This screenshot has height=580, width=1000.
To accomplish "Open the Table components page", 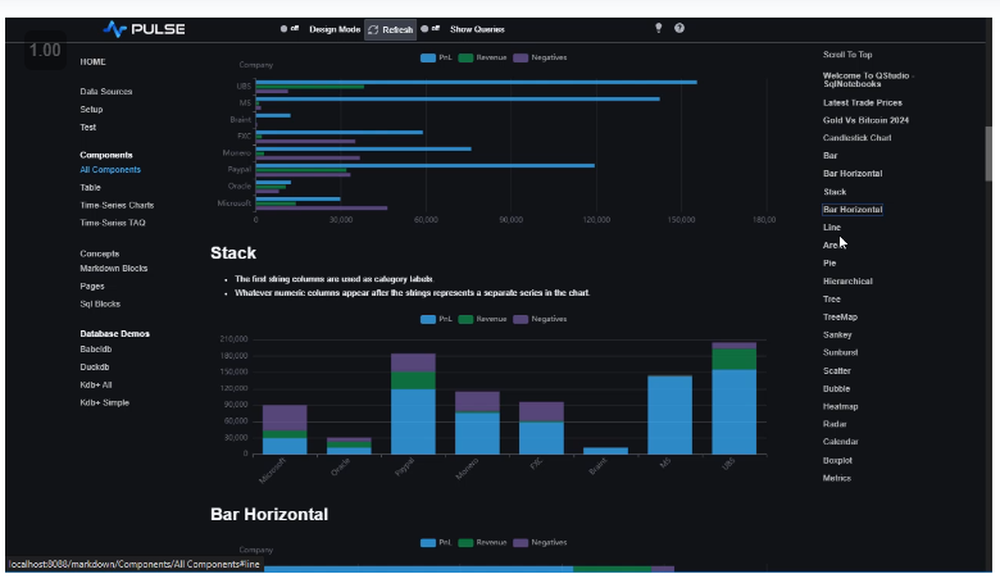I will 90,188.
